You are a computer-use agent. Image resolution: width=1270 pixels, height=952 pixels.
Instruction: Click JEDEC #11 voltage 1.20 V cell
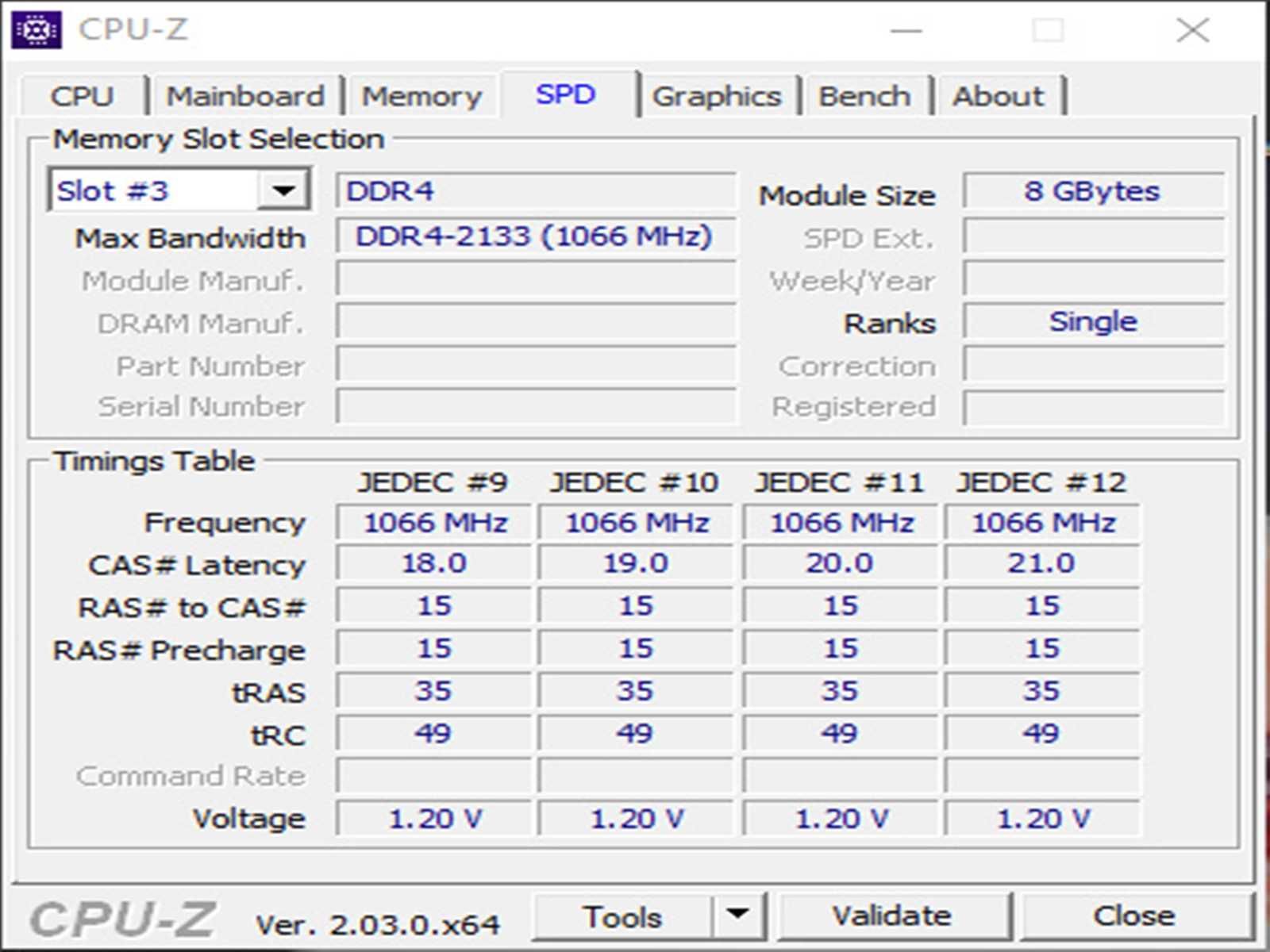point(840,819)
